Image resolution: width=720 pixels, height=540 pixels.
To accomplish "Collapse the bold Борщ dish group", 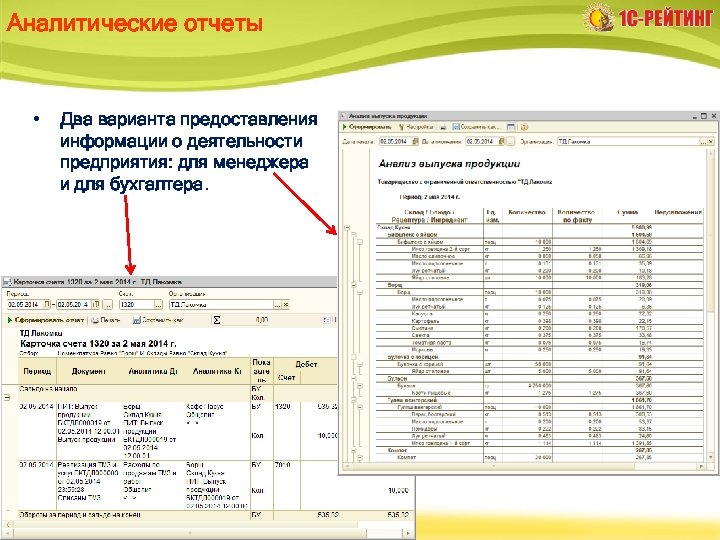I will [354, 285].
